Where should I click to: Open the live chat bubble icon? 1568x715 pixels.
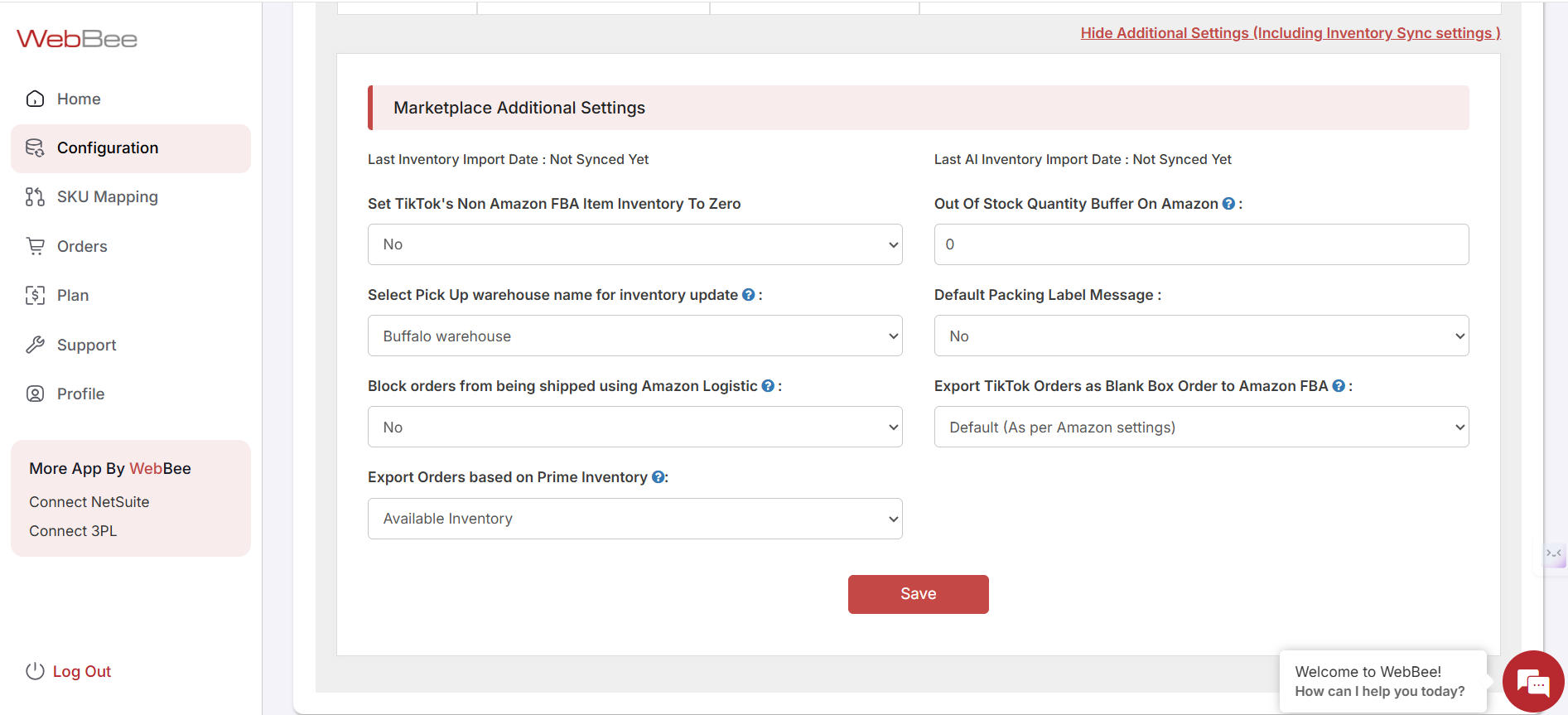click(1533, 683)
